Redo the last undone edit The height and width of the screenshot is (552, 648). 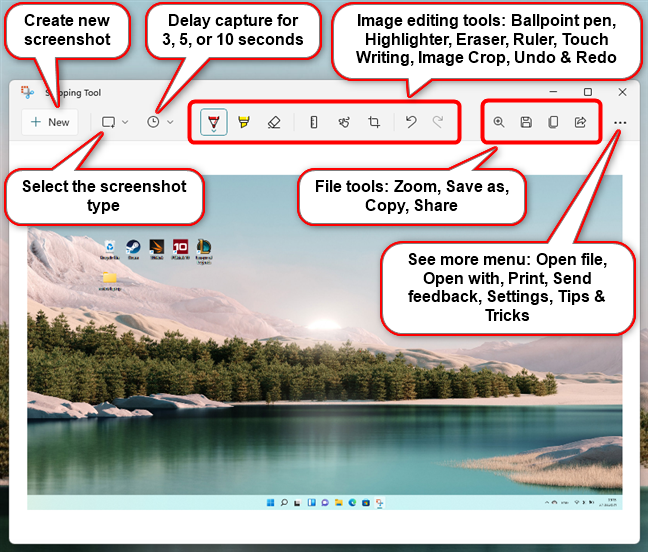coord(438,122)
